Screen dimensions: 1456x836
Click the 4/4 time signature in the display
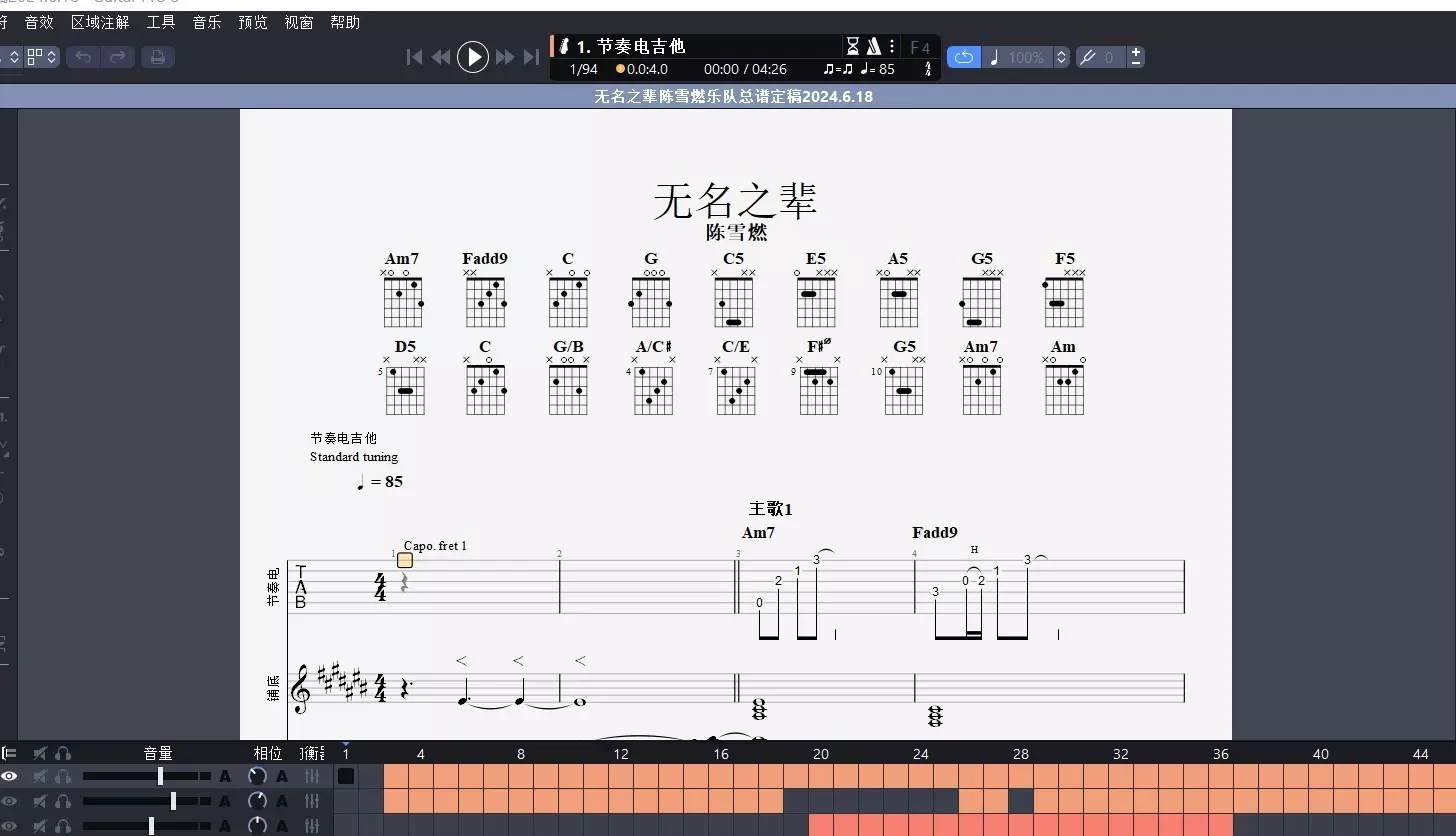pyautogui.click(x=928, y=69)
